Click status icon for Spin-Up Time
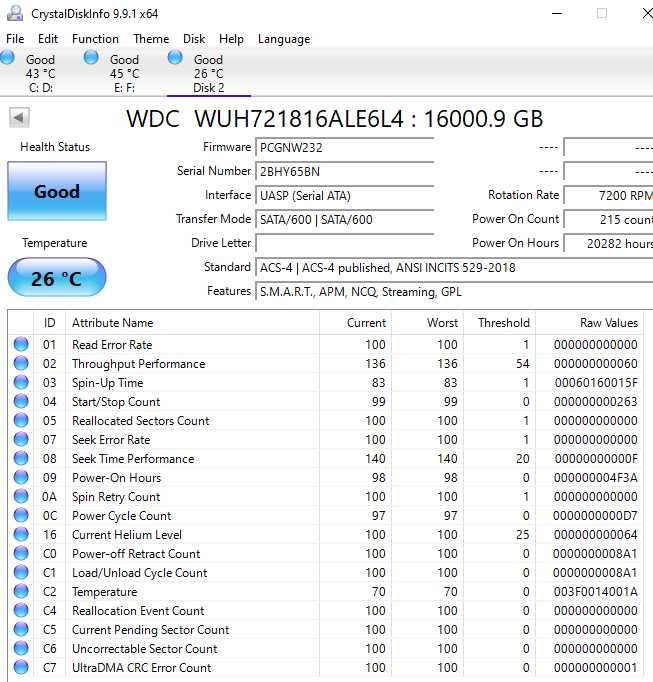Viewport: 653px width, 682px height. (21, 382)
